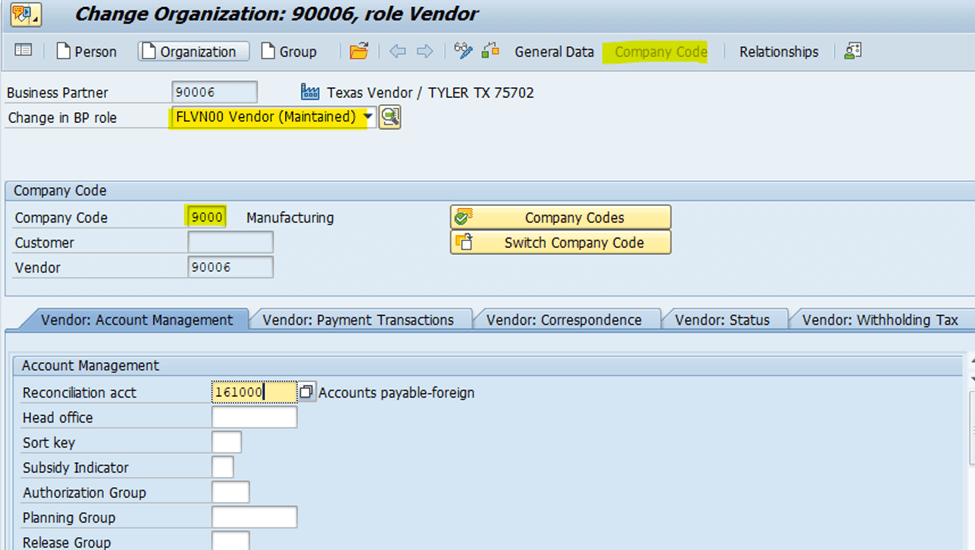Click the Planning Group field
The image size is (975, 550).
pyautogui.click(x=254, y=517)
